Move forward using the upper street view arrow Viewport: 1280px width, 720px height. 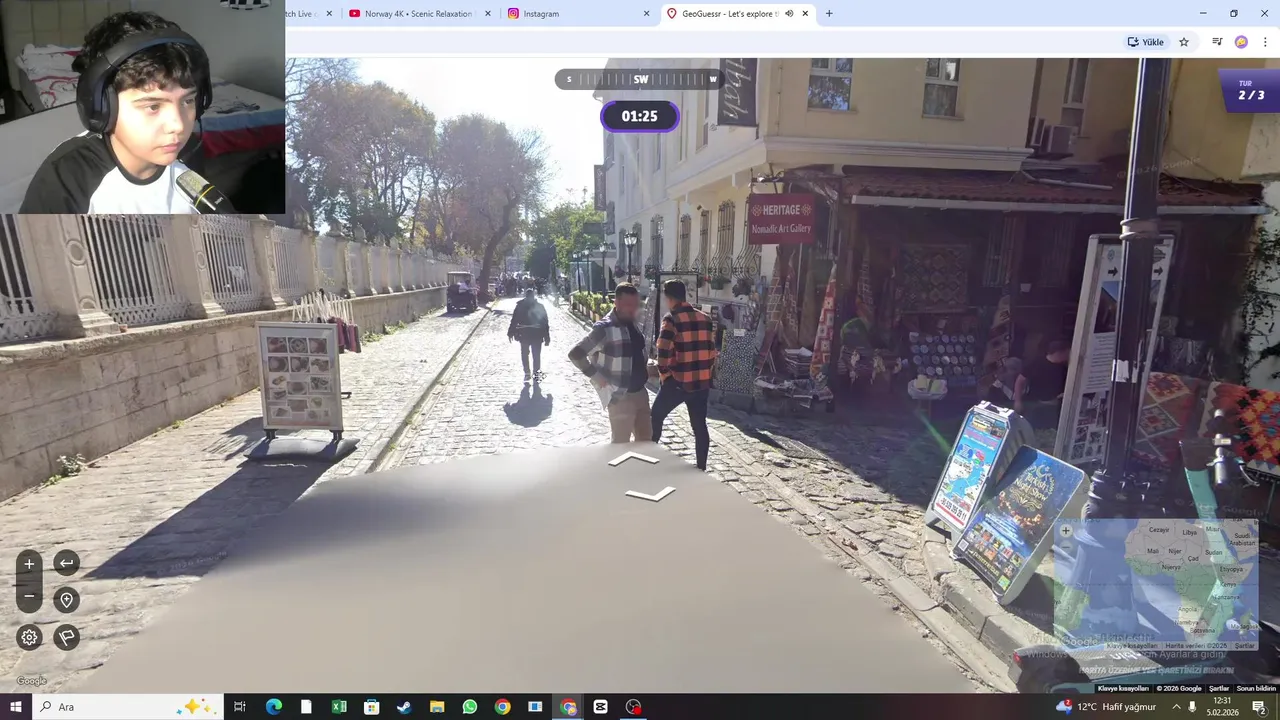634,459
